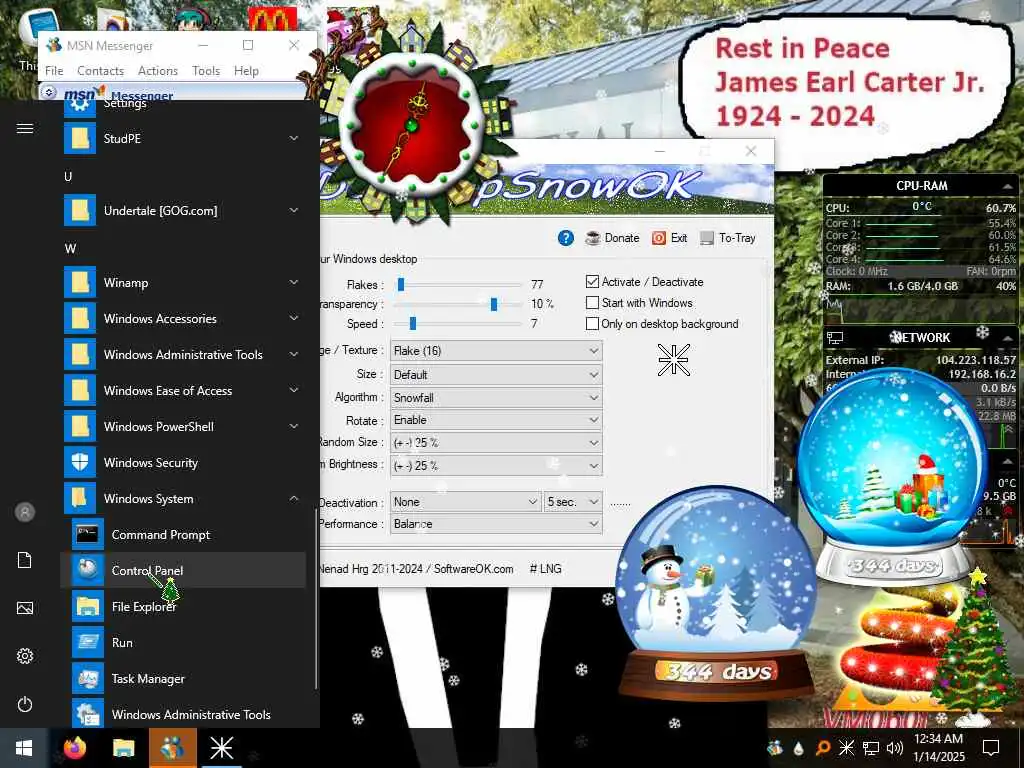
Task: Click the Power icon in Start sidebar
Action: 25,704
